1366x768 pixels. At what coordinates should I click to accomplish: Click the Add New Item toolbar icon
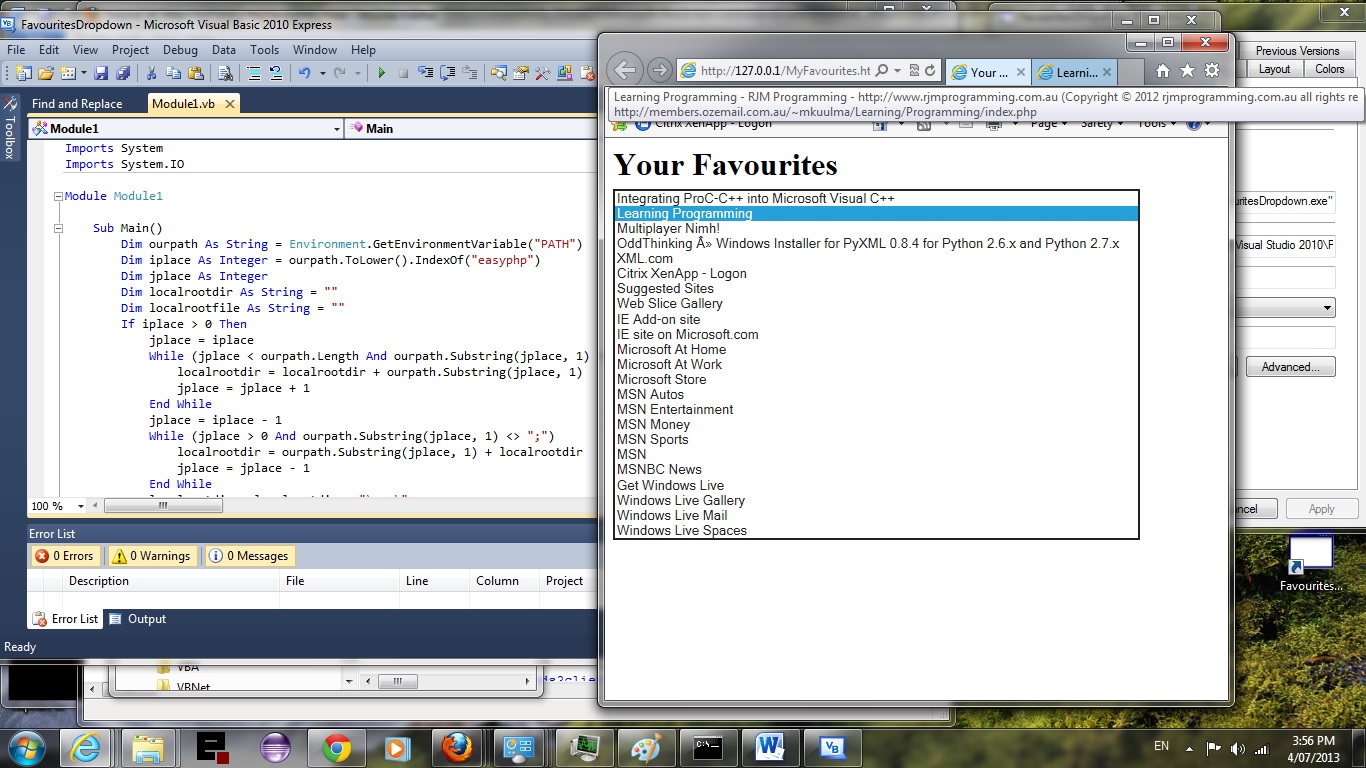(x=68, y=73)
